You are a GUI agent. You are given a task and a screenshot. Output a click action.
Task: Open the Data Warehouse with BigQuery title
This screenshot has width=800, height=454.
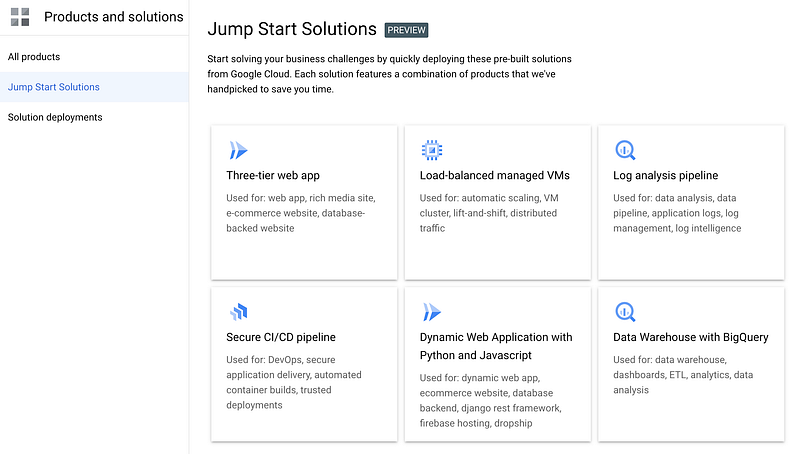tap(690, 337)
